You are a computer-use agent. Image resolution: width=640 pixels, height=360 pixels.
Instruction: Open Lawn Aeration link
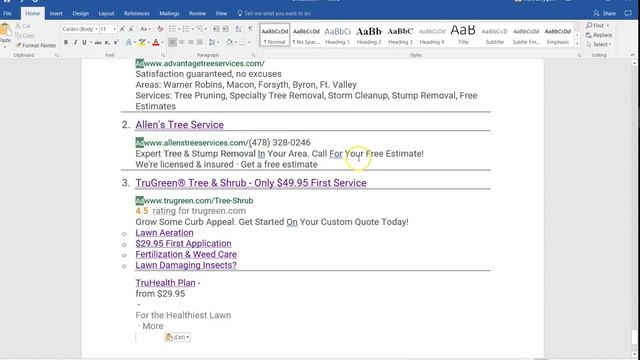[x=164, y=233]
